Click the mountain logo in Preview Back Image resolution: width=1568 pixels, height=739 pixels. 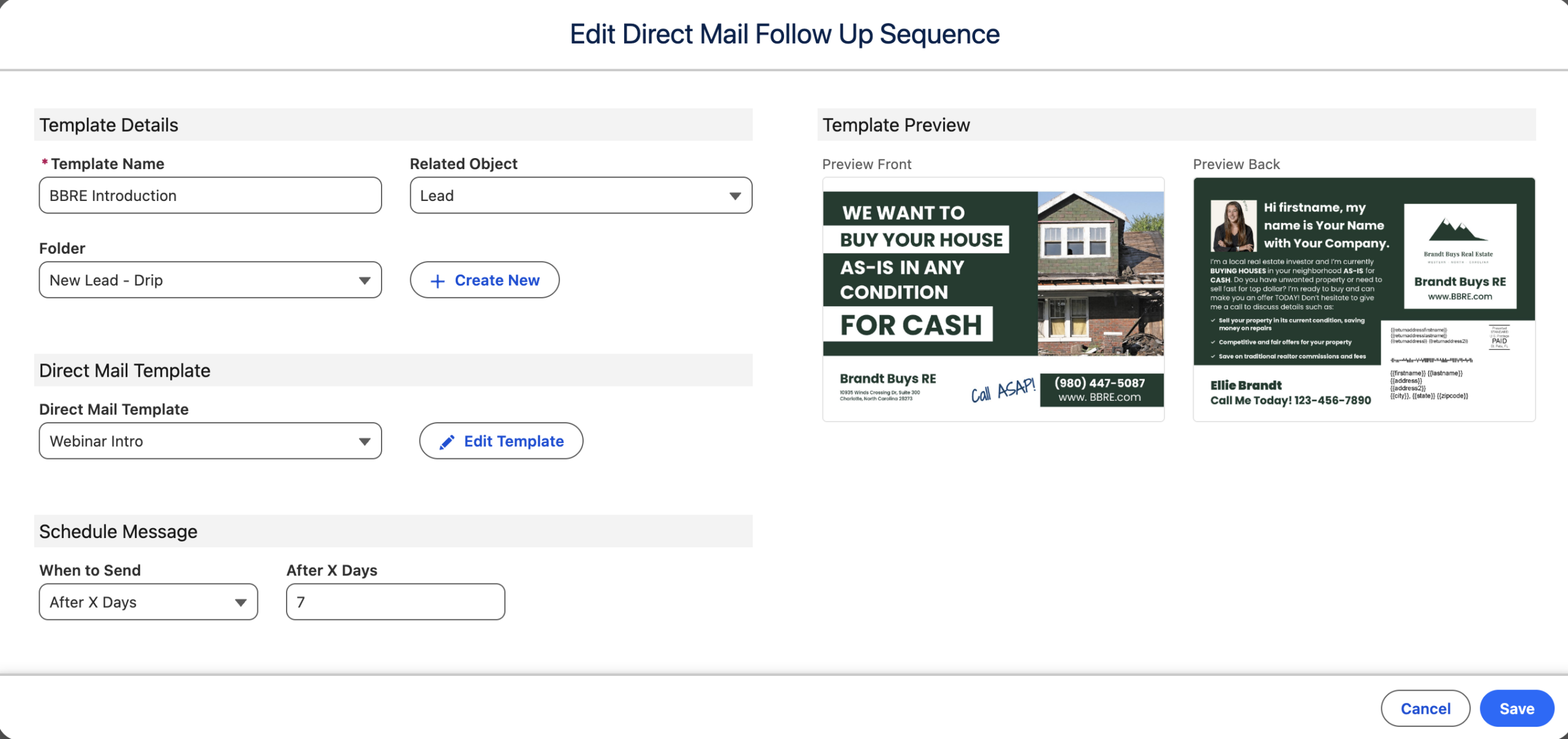(1457, 230)
